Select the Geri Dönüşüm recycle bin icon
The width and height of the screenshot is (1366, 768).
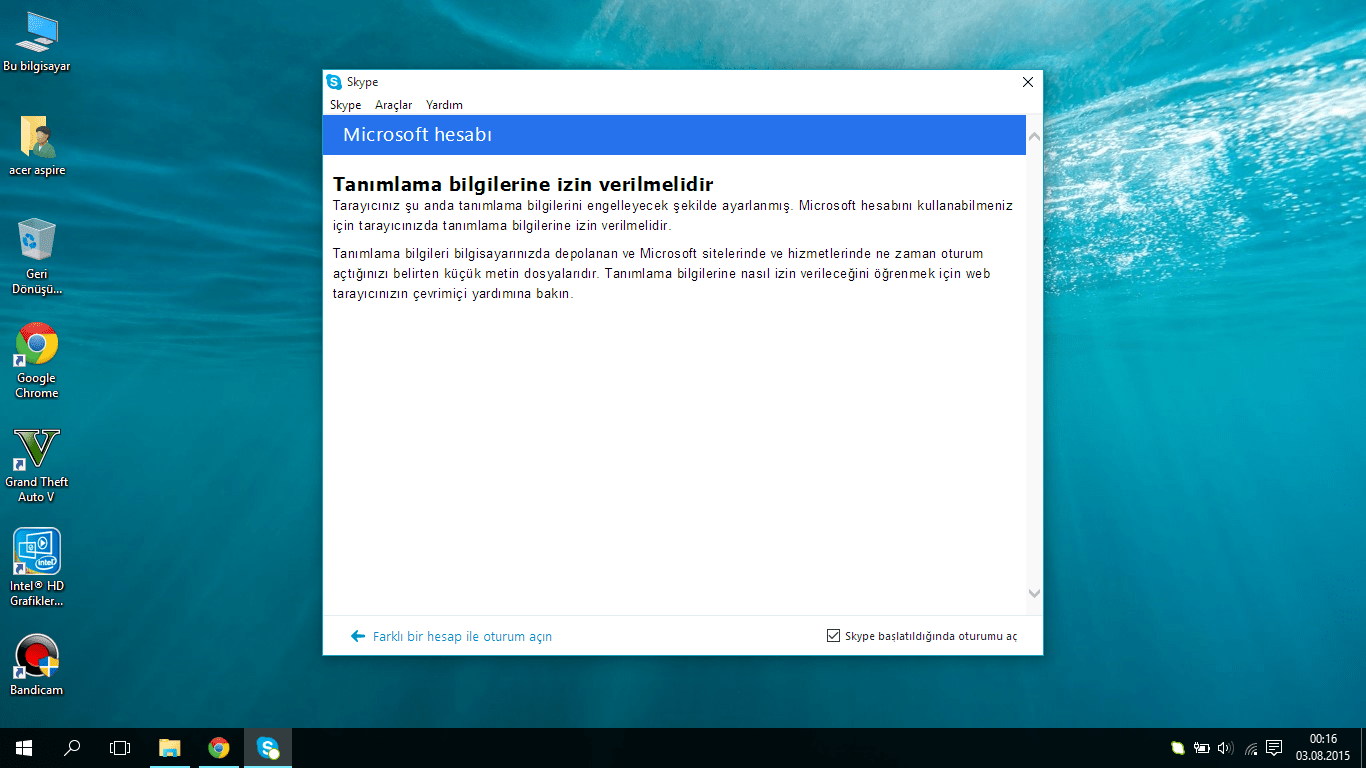pyautogui.click(x=37, y=257)
